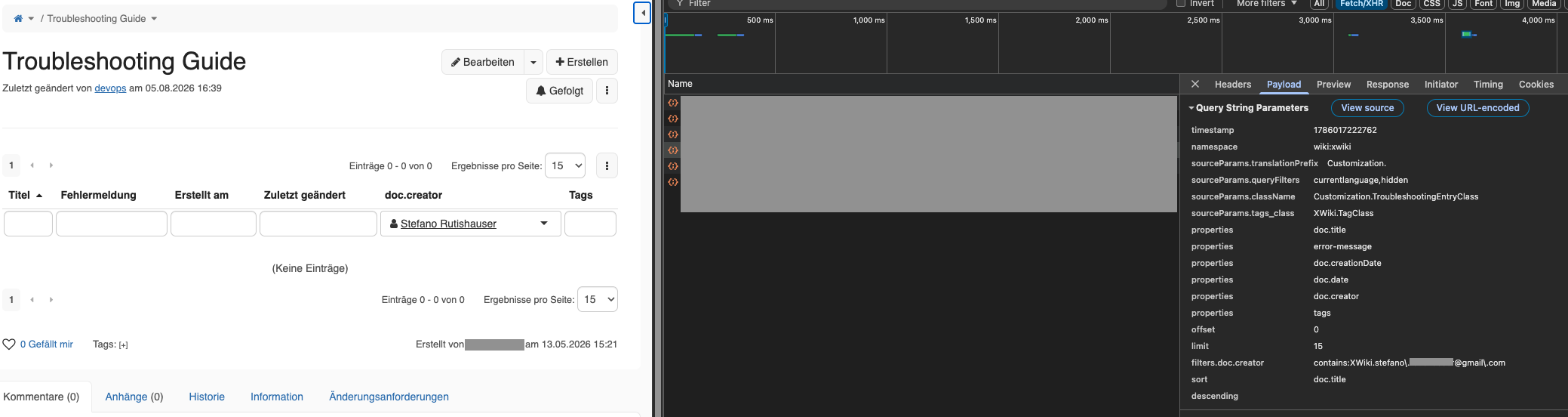Add a tag using the [+] link
Viewport: 1568px width, 417px height.
[124, 345]
